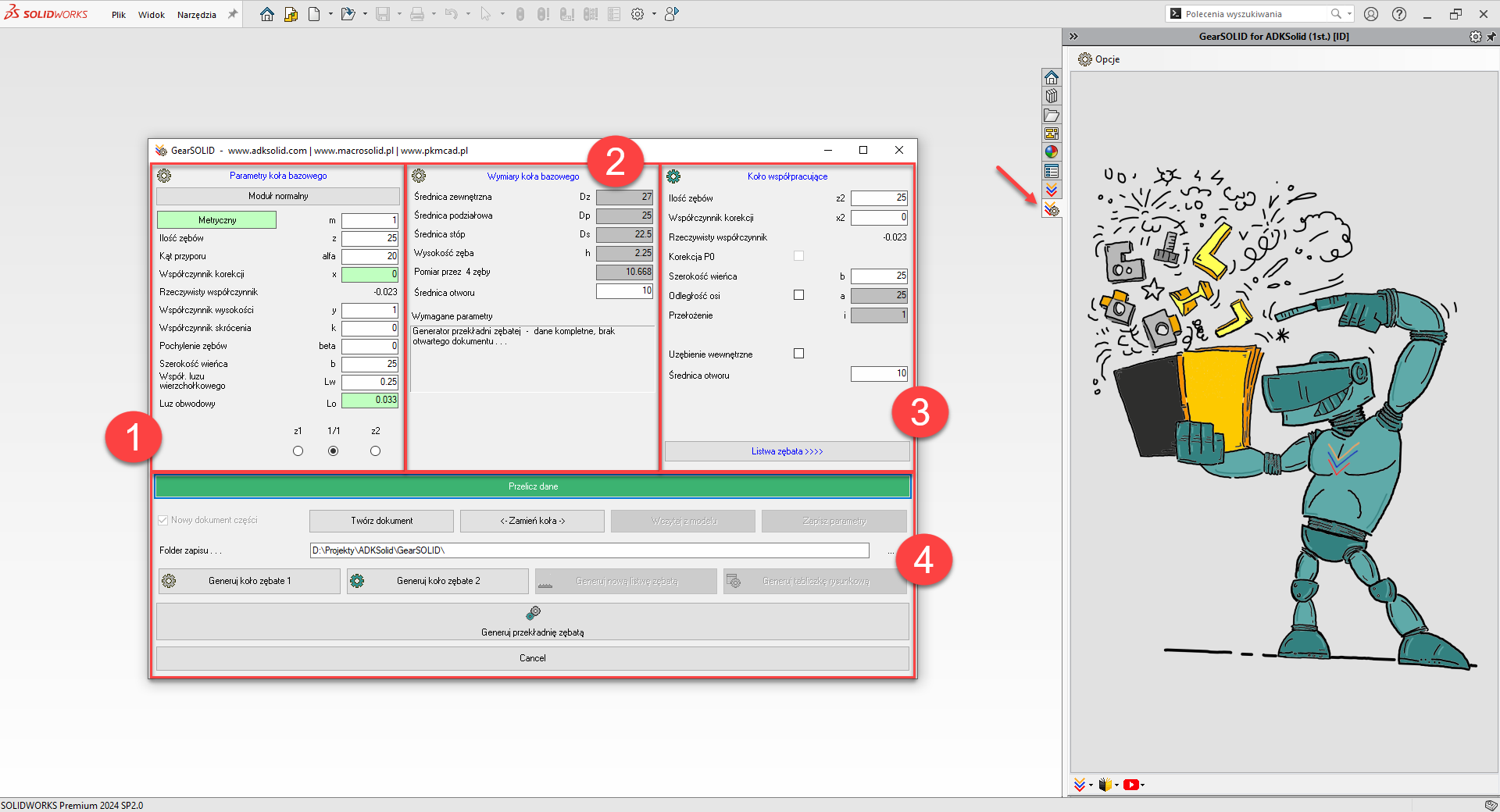1500x812 pixels.
Task: Click the Save icon in toolbar
Action: (383, 14)
